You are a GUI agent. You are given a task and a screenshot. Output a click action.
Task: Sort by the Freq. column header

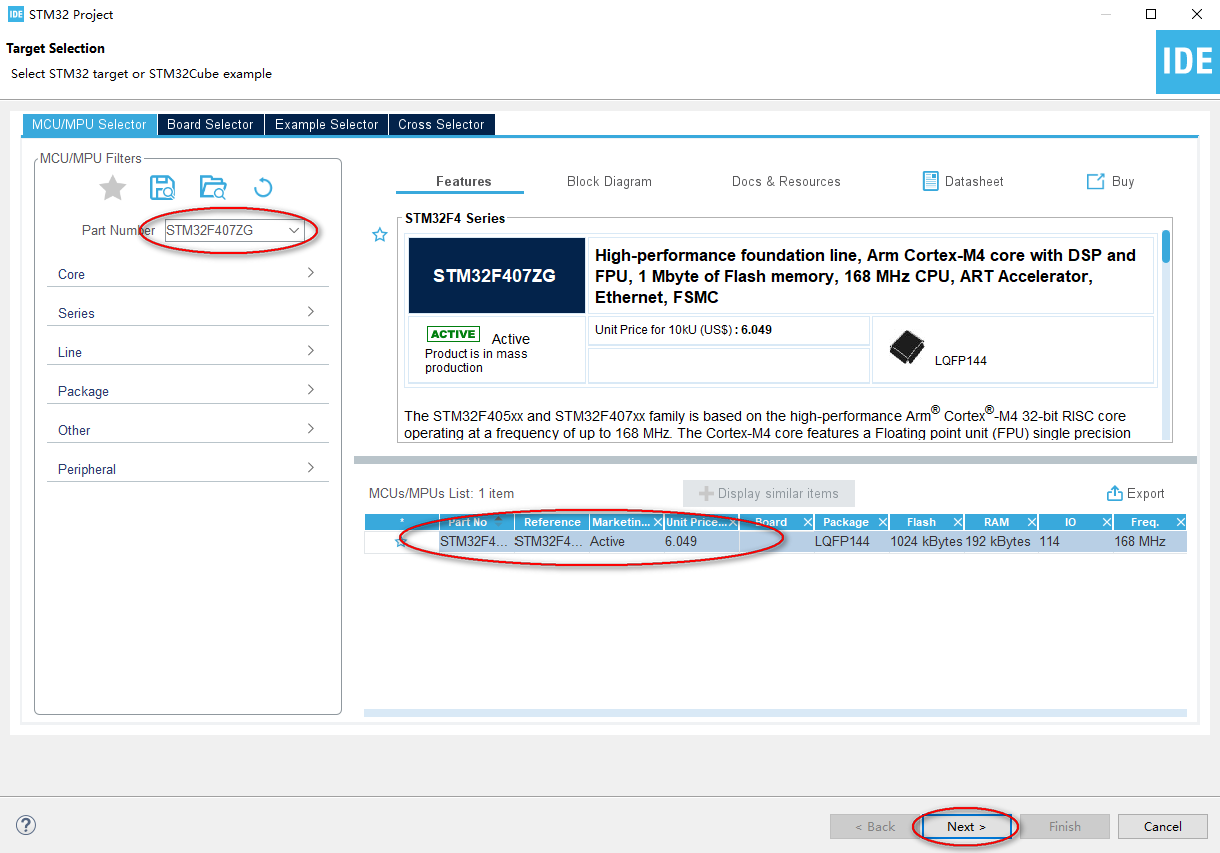point(1145,522)
